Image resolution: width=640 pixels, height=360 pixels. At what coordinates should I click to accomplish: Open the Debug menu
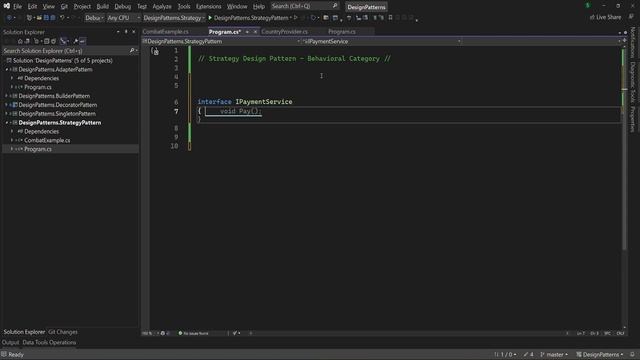122,7
